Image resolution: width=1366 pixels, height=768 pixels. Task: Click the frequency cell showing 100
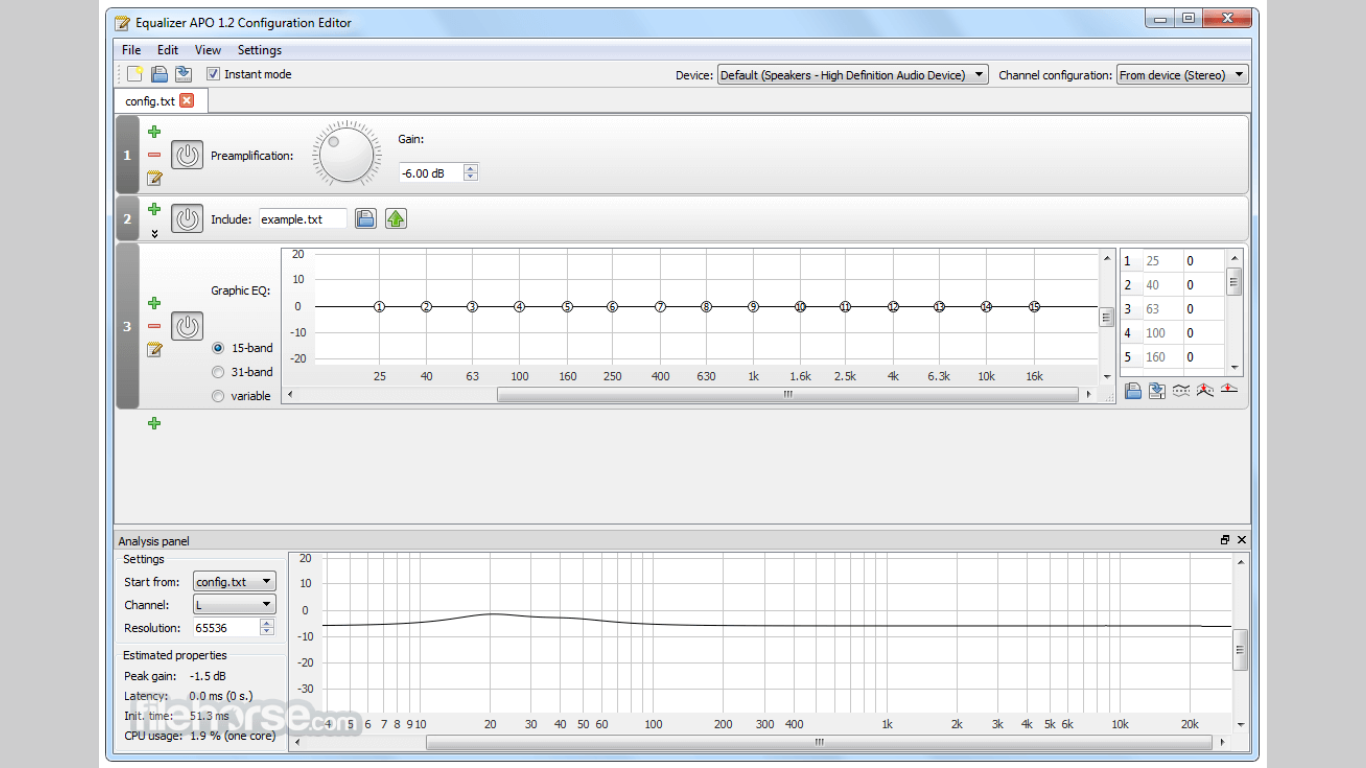coord(1163,333)
